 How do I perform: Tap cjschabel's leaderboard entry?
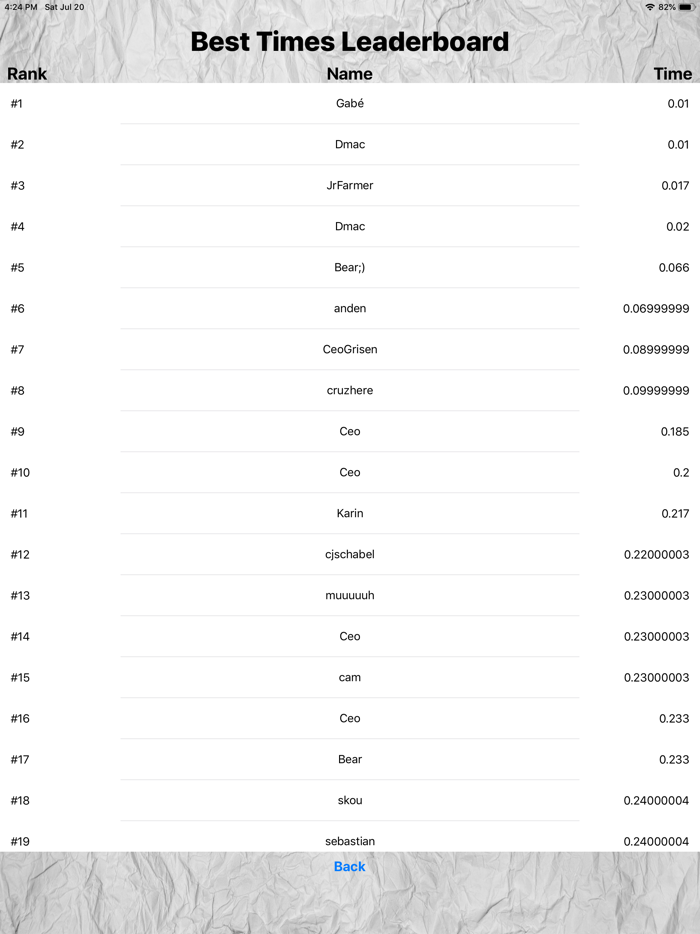click(x=350, y=554)
